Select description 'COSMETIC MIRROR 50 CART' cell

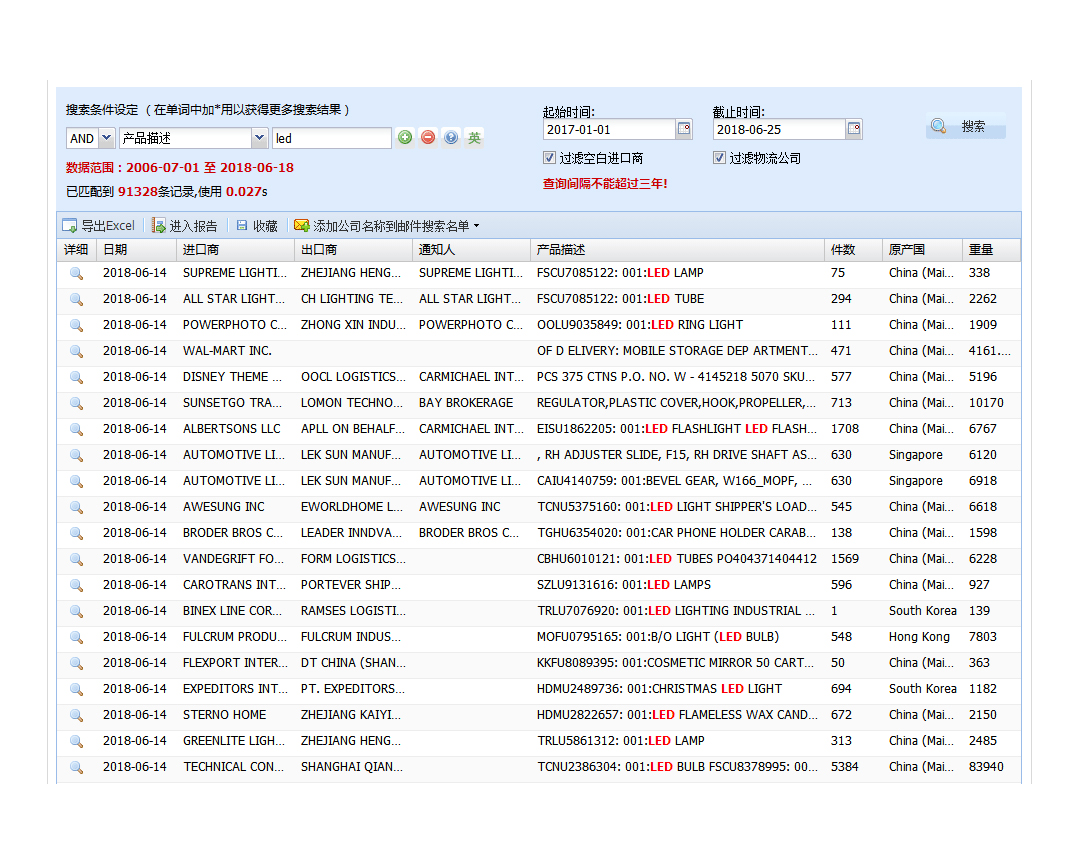[x=675, y=663]
